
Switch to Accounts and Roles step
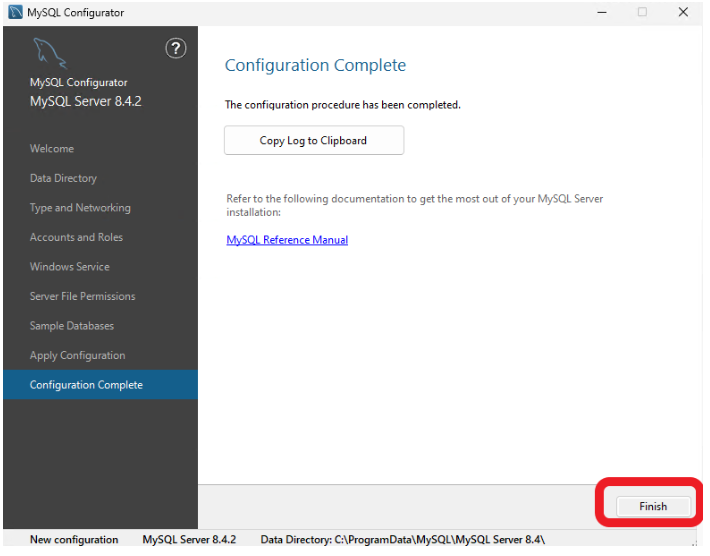(x=76, y=237)
